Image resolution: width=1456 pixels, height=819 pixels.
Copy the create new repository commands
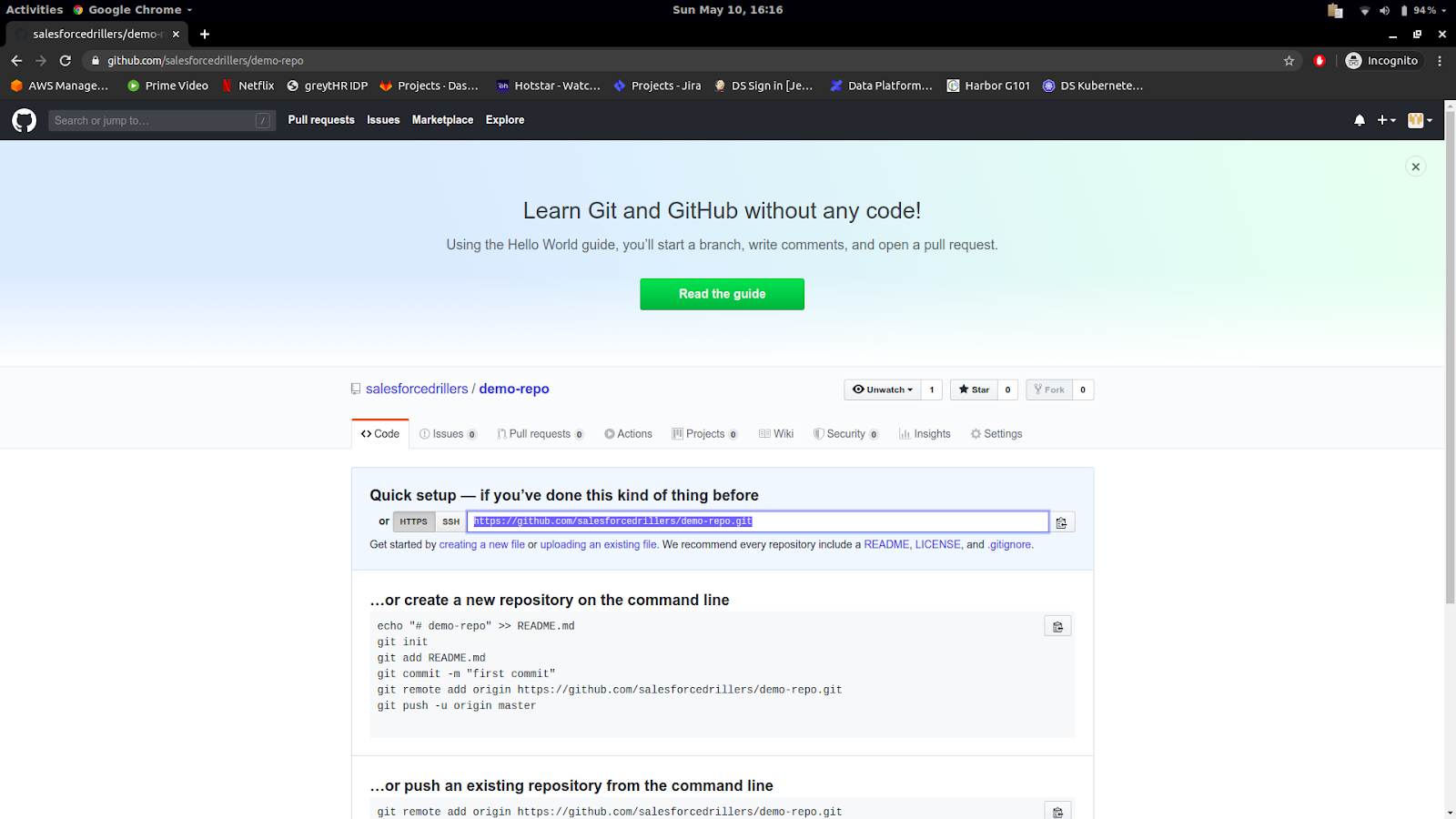click(1057, 626)
